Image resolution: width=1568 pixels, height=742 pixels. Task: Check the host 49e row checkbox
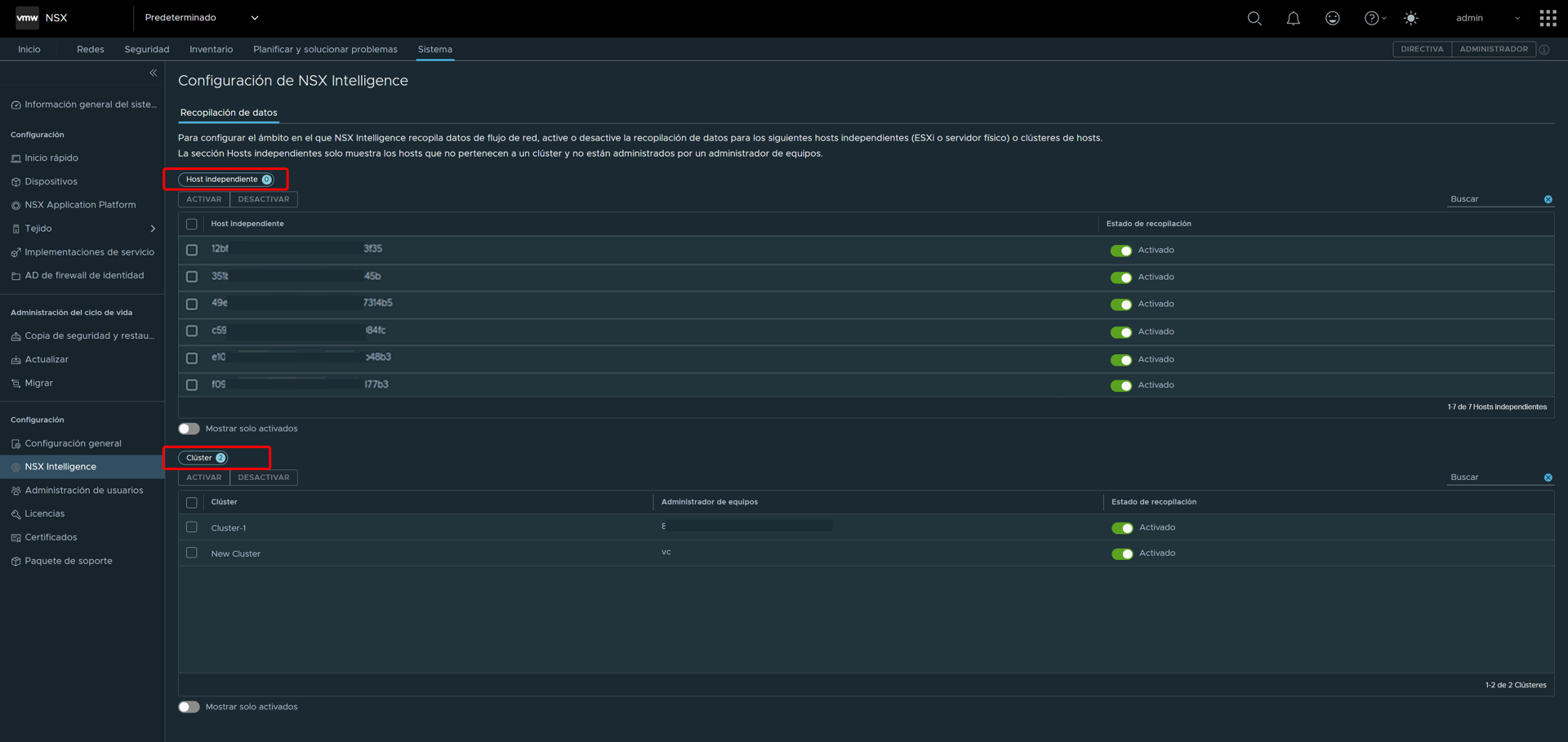click(192, 304)
